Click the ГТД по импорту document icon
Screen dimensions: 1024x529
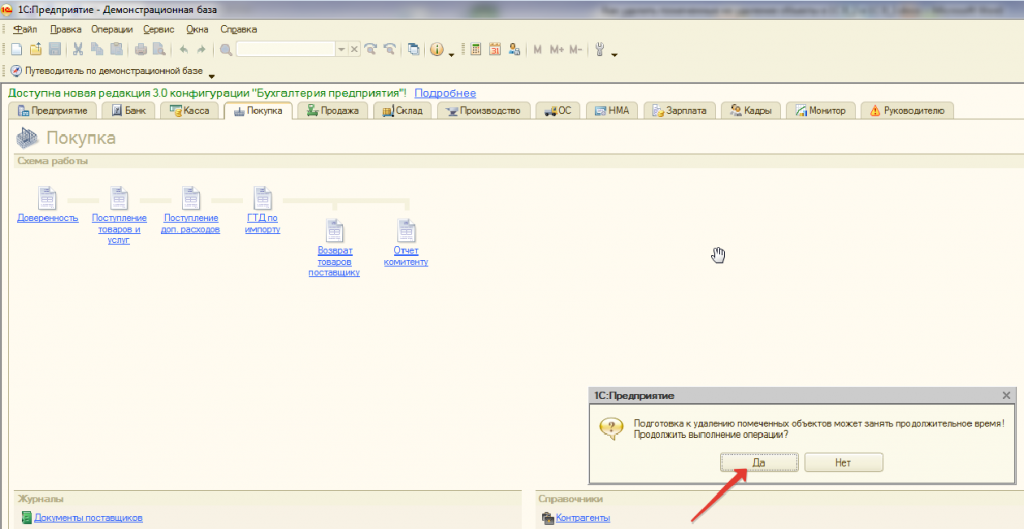point(262,197)
